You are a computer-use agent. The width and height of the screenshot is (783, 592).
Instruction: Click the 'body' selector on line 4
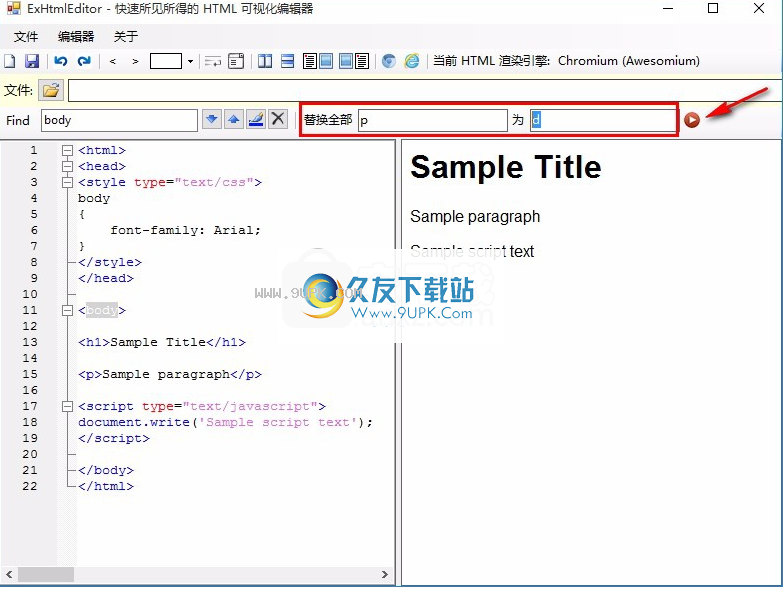(x=94, y=198)
